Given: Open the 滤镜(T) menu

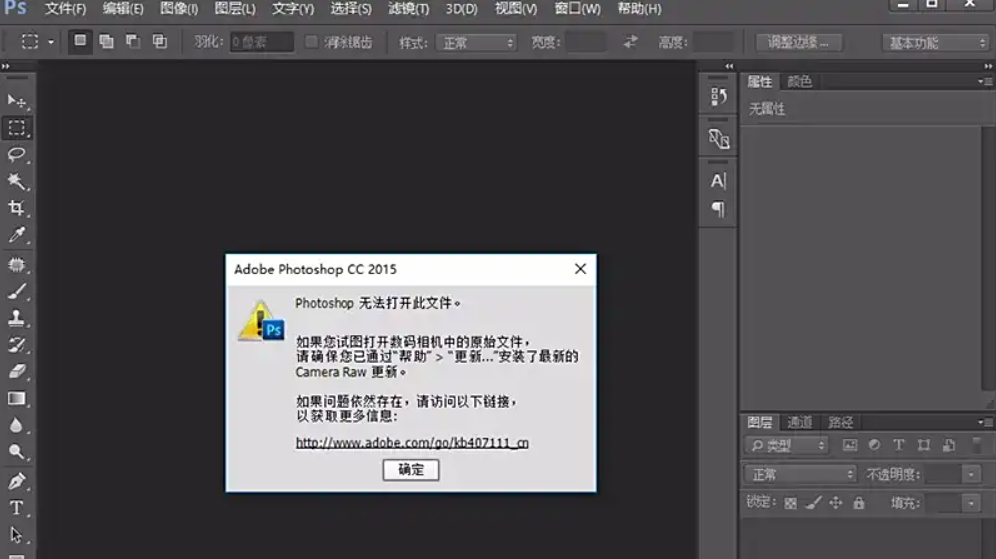Looking at the screenshot, I should tap(408, 9).
